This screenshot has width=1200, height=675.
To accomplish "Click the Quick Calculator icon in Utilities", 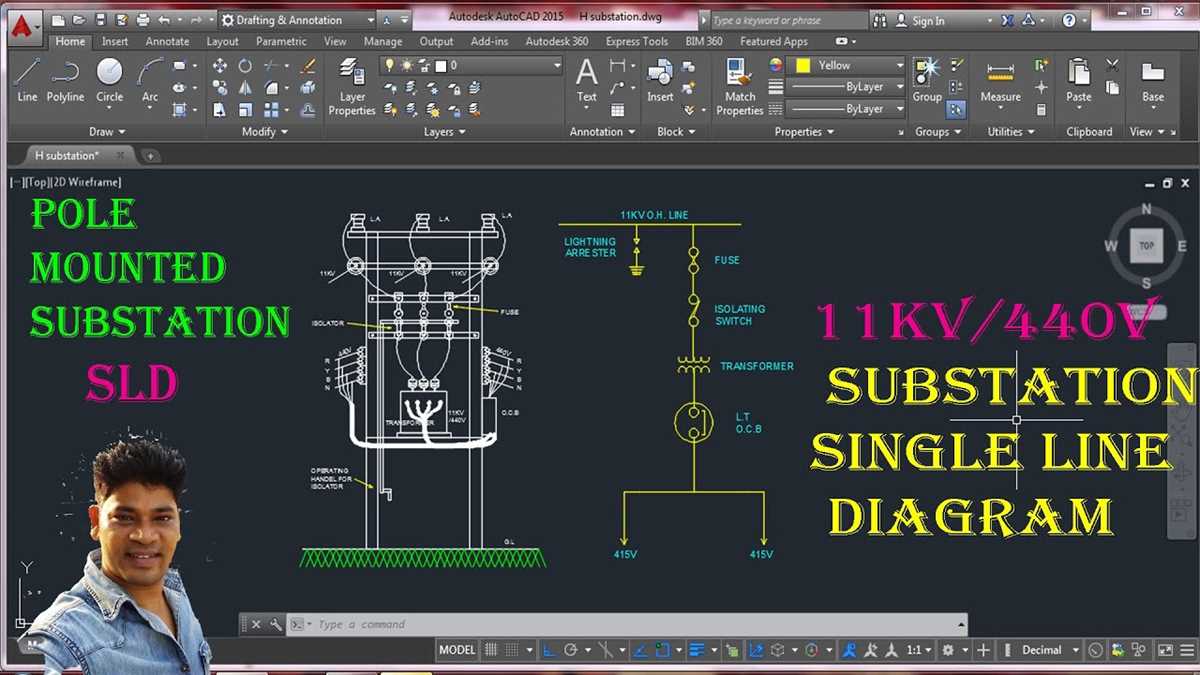I will [1041, 109].
